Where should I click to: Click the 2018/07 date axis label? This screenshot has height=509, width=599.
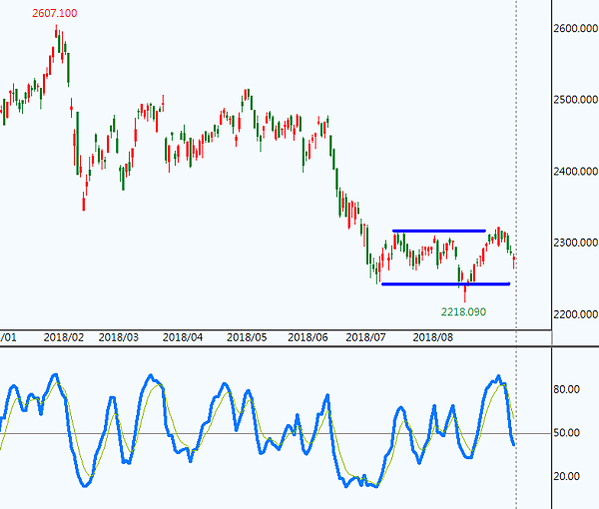366,337
